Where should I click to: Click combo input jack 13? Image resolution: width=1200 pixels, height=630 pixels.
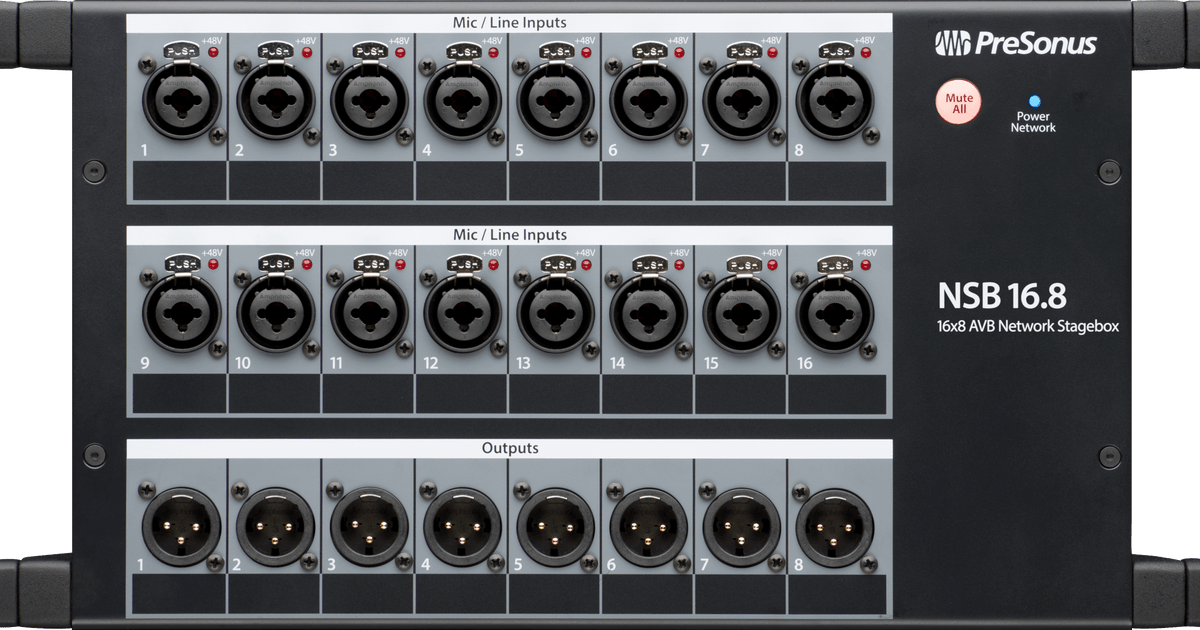coord(555,313)
